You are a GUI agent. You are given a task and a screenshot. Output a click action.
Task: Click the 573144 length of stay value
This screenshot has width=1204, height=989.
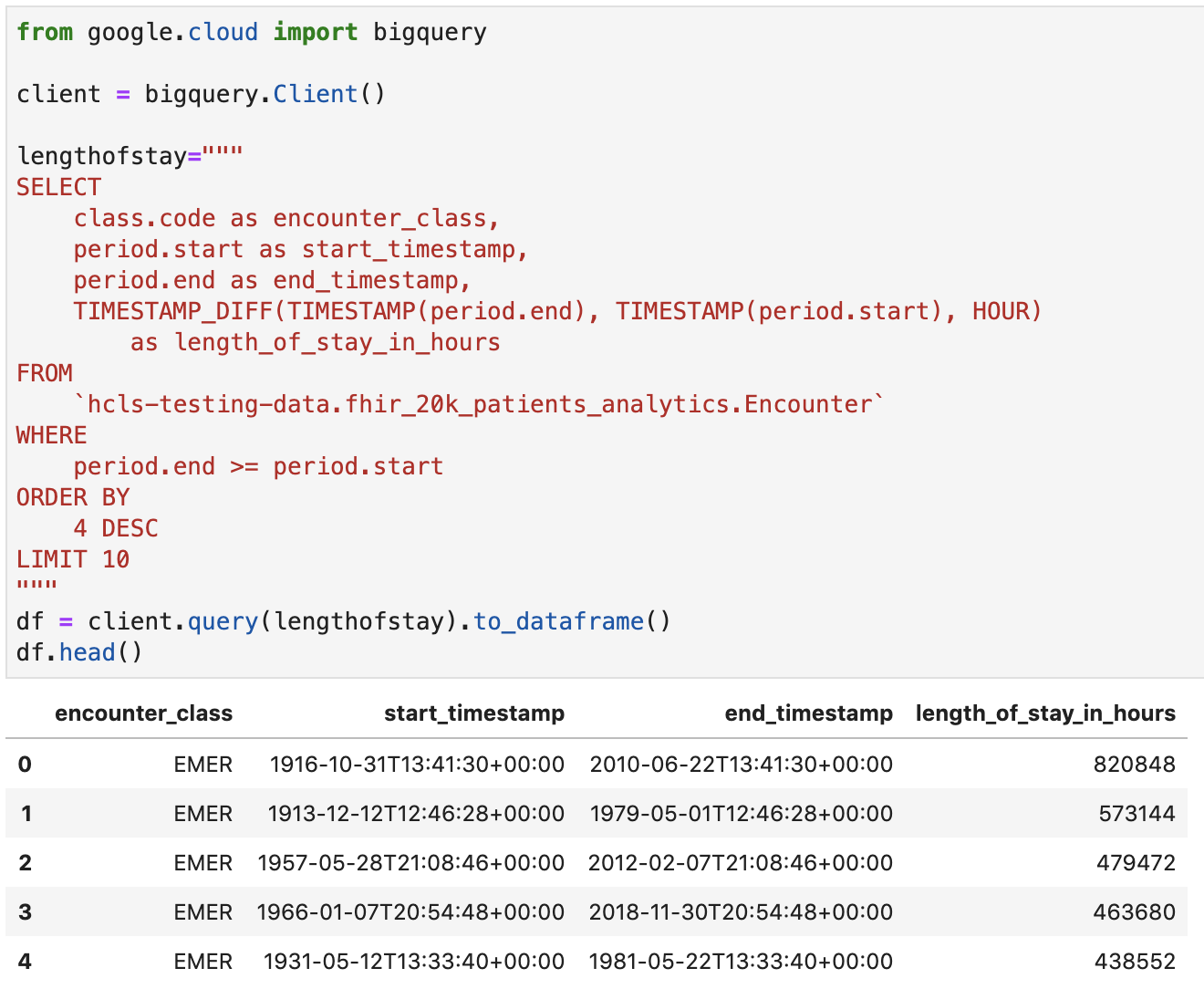pos(1137,814)
